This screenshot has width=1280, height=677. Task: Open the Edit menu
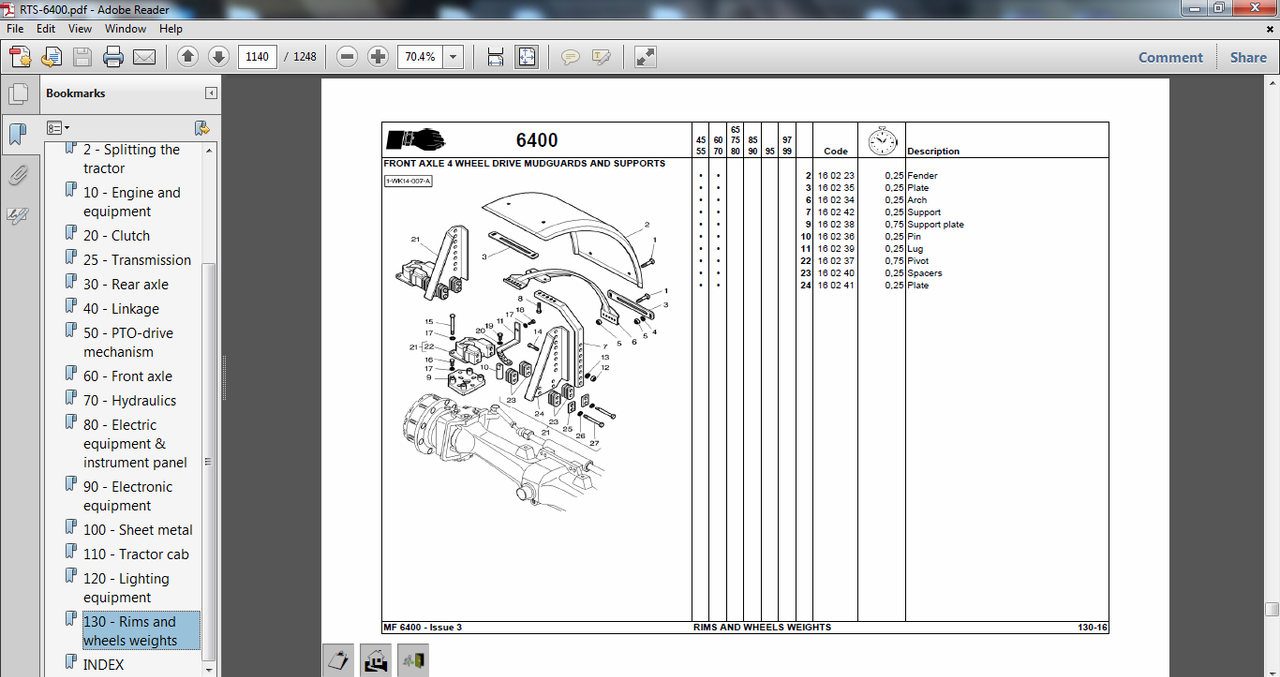[x=46, y=29]
